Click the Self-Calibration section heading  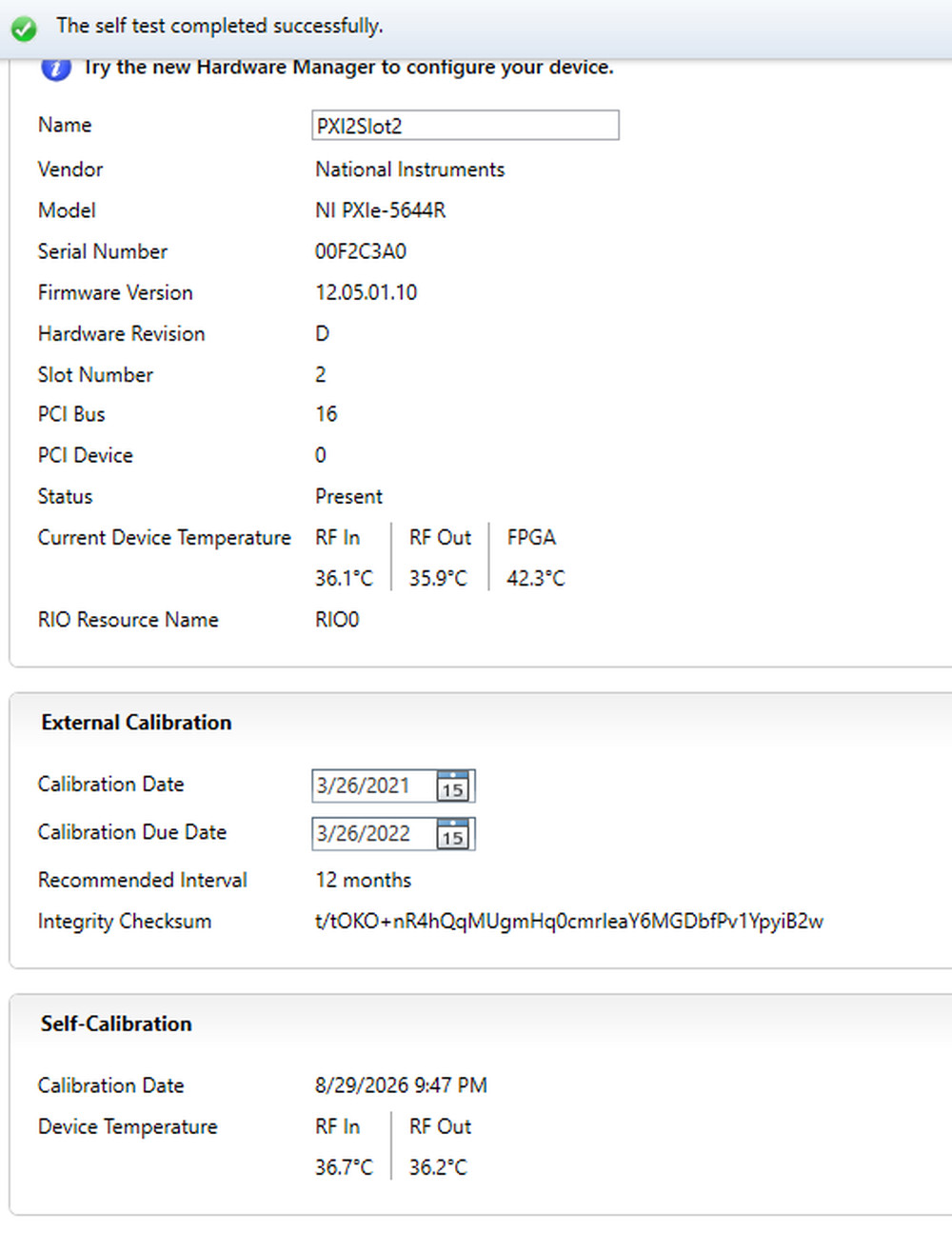(116, 1024)
